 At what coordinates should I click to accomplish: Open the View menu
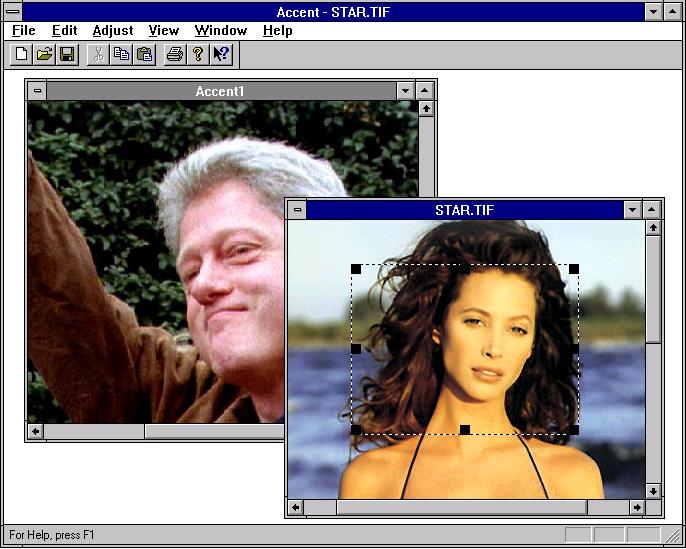pyautogui.click(x=164, y=31)
